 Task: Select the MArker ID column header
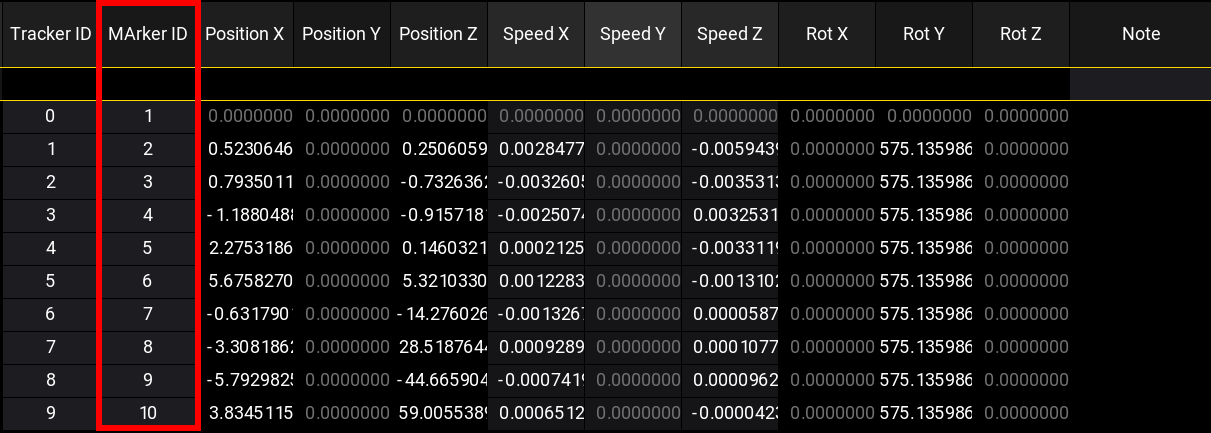(148, 34)
